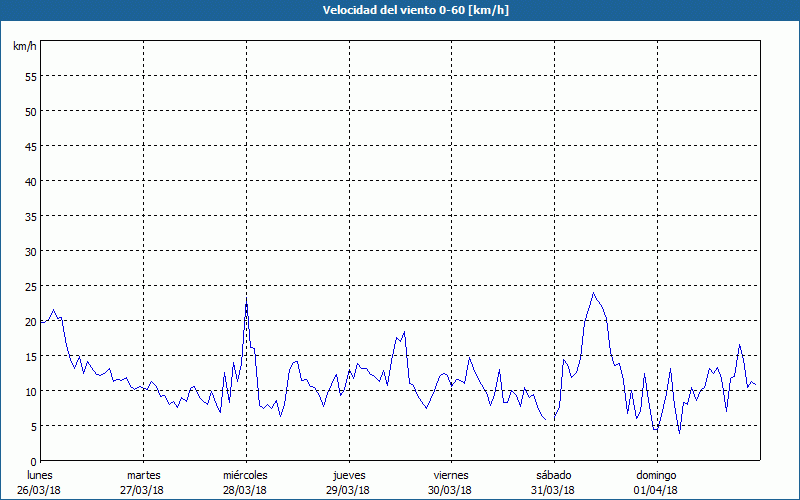Click the 40 value on the y-axis
Screen dimensions: 800x500
[30, 181]
